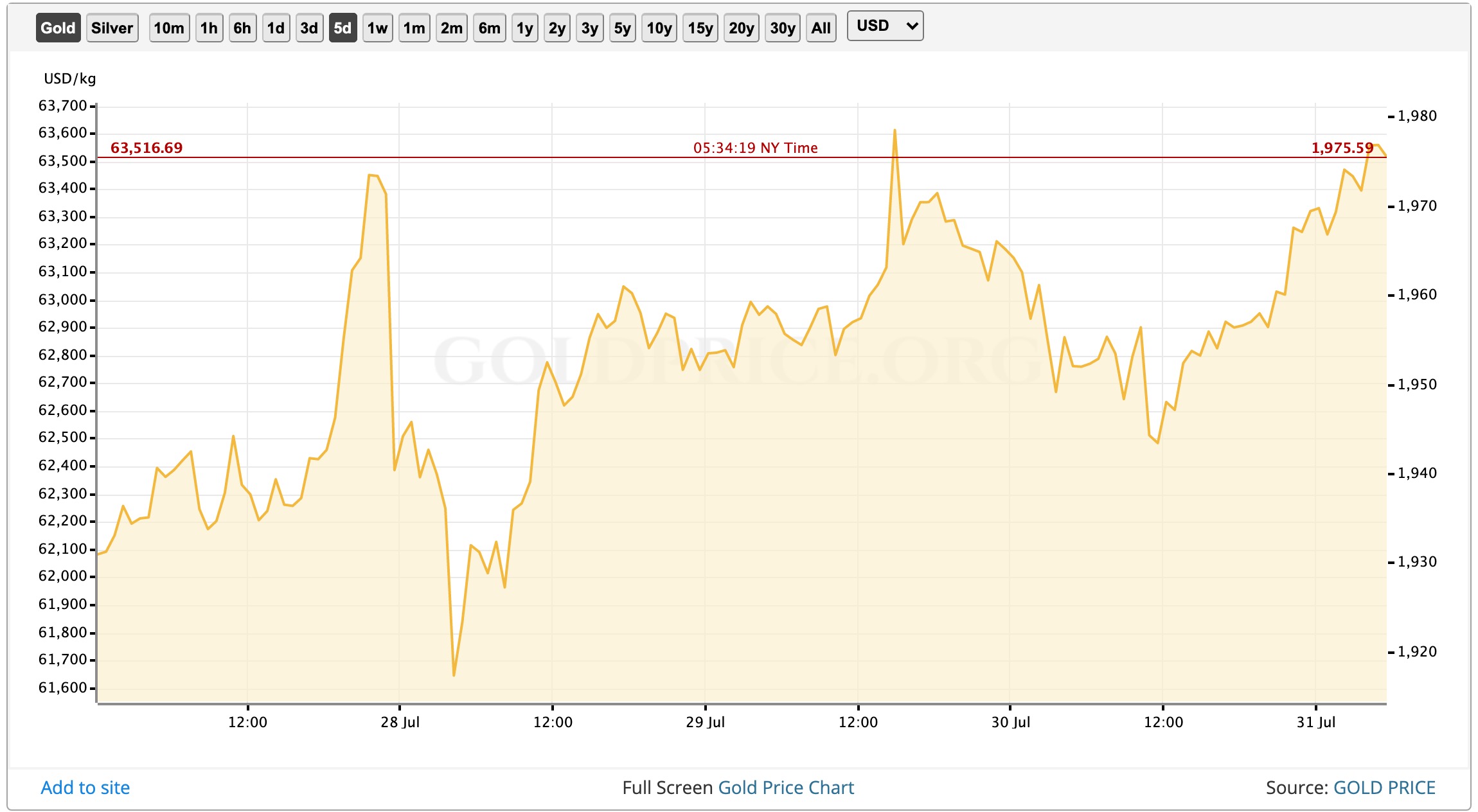Click the active 5d range button
The image size is (1478, 812).
point(343,28)
